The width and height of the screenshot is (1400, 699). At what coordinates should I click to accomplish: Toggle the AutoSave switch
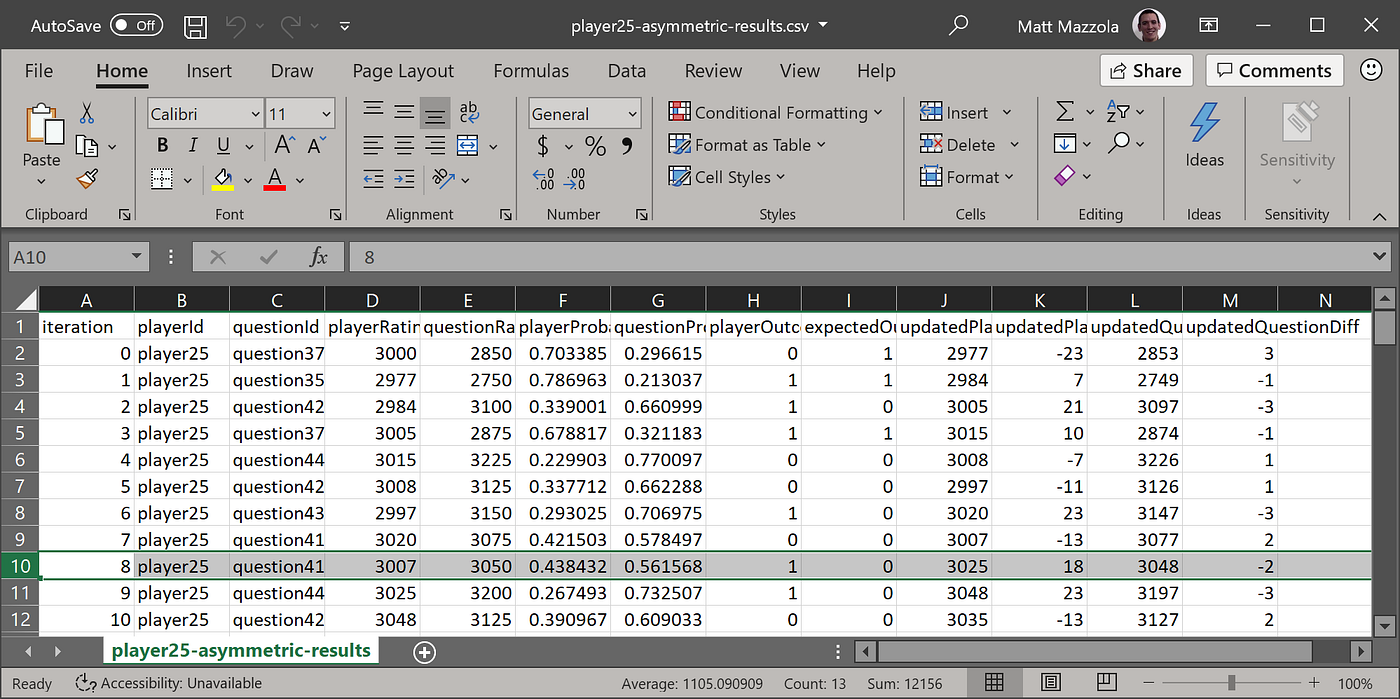136,26
